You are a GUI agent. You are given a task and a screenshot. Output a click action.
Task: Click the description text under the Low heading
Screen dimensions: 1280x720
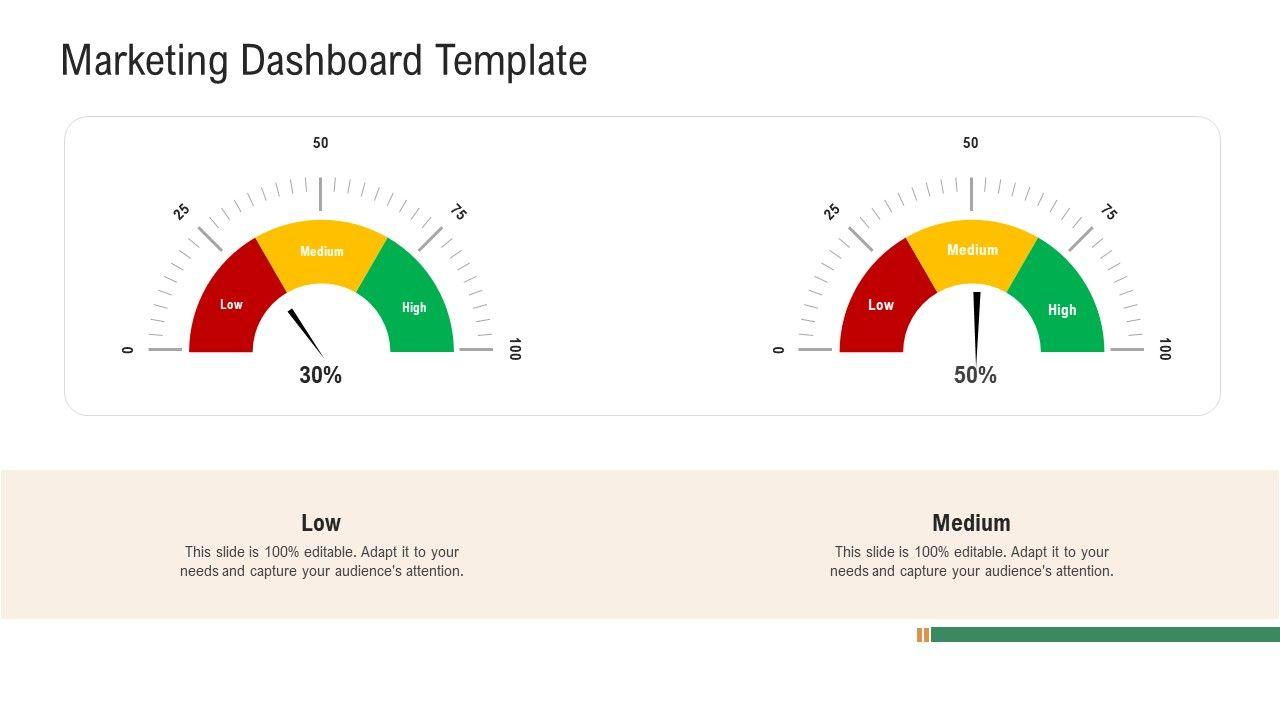pos(321,562)
